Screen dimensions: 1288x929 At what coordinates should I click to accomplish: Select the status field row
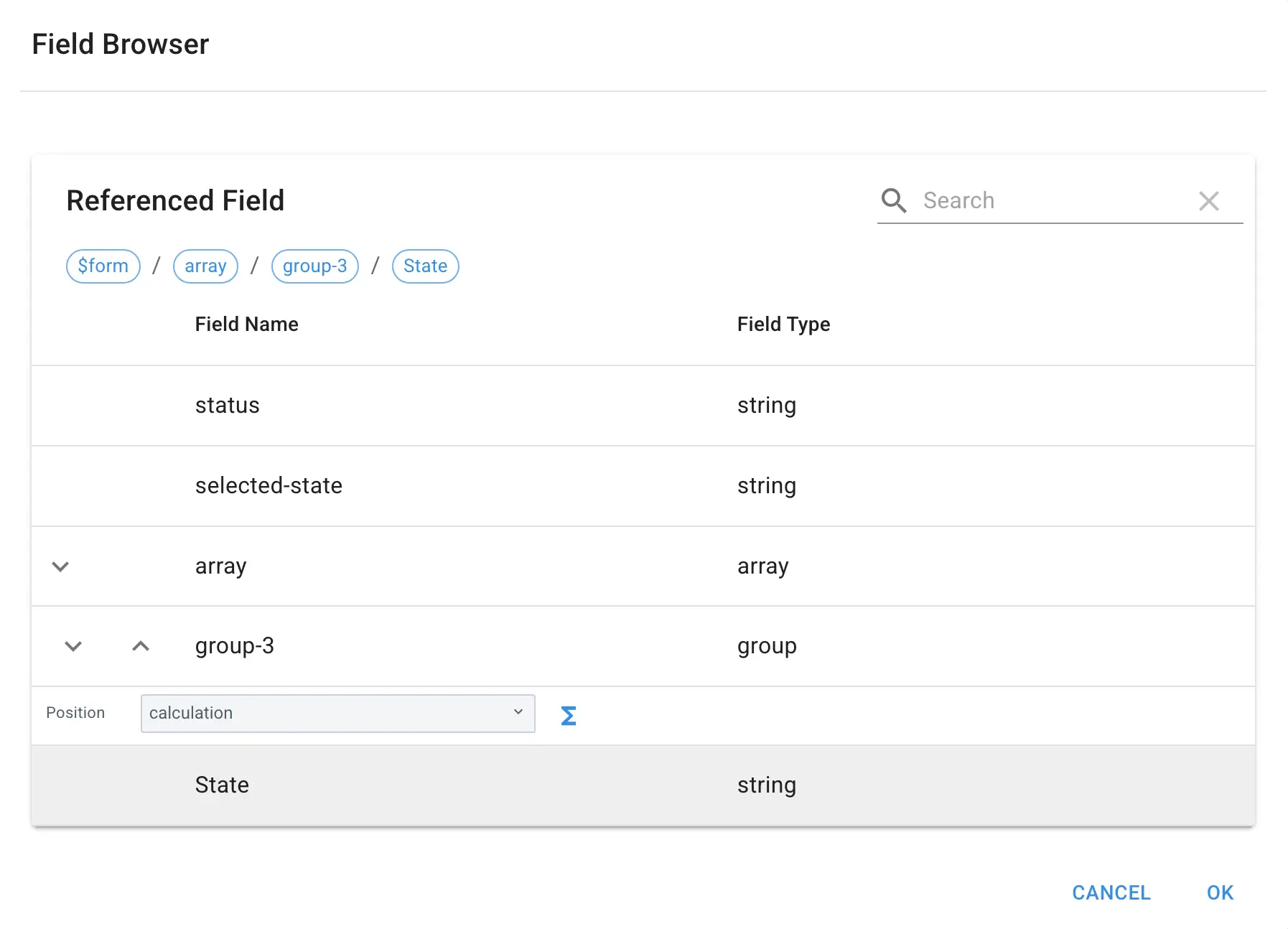coord(227,406)
